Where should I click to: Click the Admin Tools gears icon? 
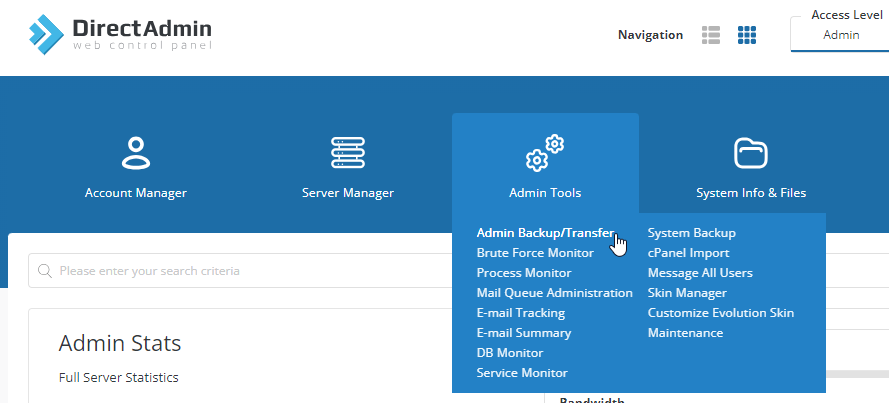[545, 153]
